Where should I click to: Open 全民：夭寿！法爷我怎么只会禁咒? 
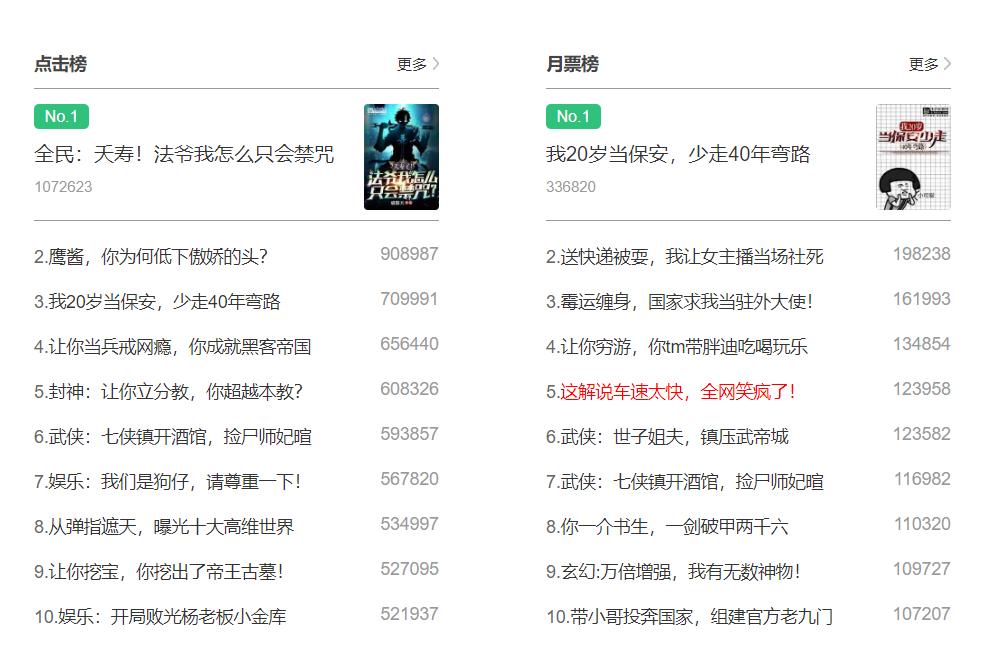pos(184,154)
